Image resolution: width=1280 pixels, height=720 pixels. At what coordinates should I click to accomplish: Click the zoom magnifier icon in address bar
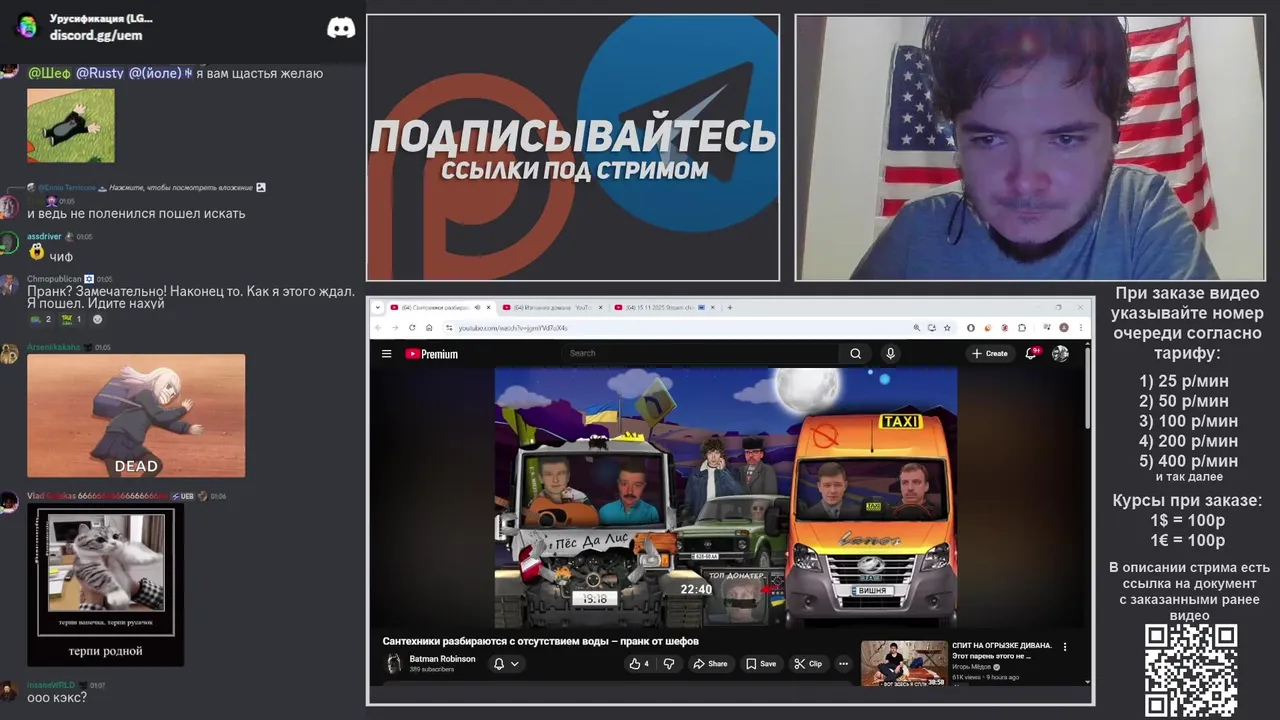[917, 328]
